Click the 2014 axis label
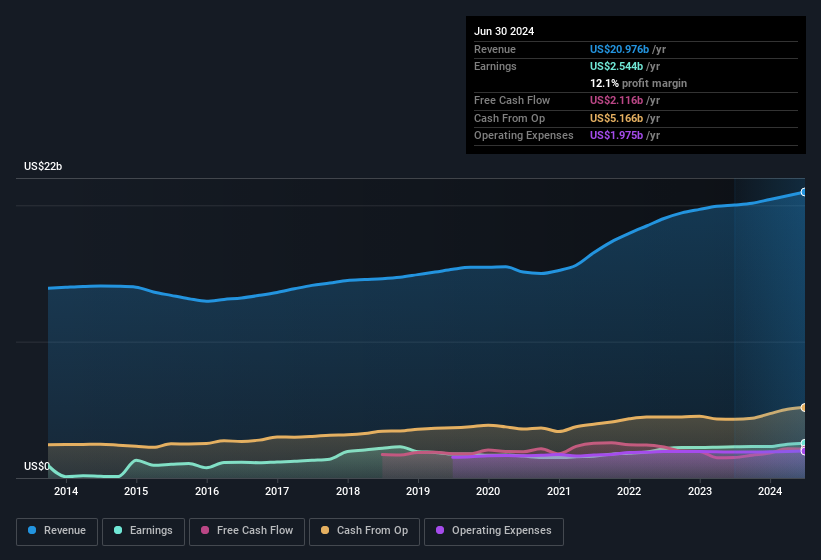The width and height of the screenshot is (821, 560). coord(66,491)
